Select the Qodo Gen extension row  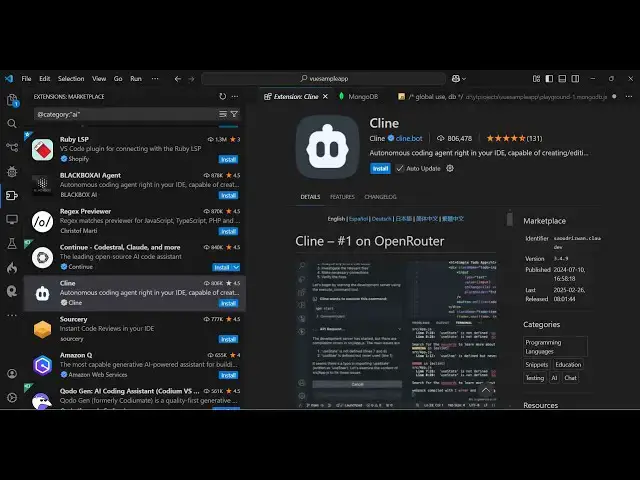tap(135, 396)
